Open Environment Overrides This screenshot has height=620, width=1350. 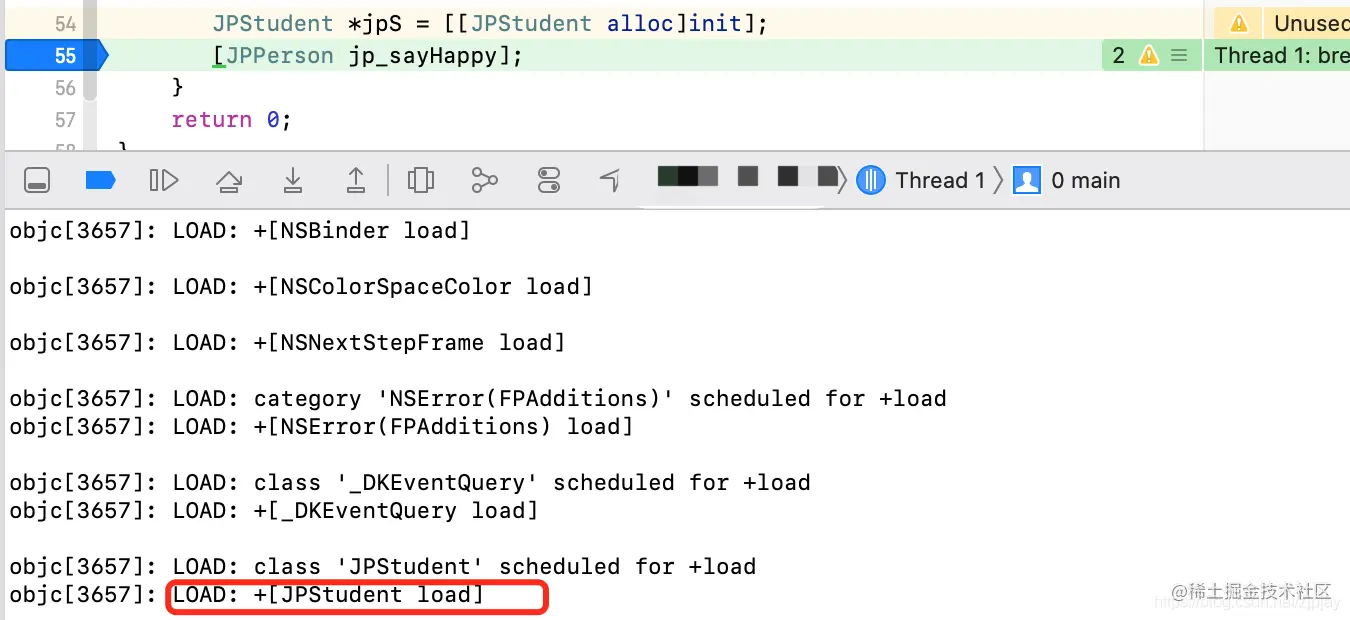click(x=548, y=180)
